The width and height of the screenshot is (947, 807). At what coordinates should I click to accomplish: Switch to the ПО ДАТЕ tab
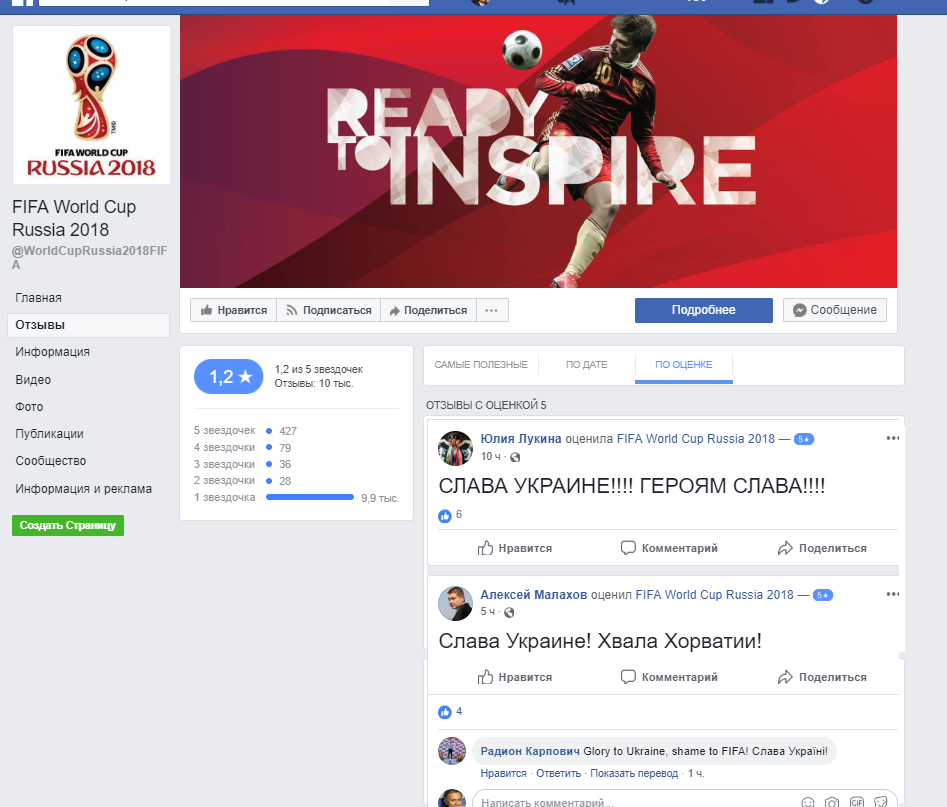click(586, 365)
